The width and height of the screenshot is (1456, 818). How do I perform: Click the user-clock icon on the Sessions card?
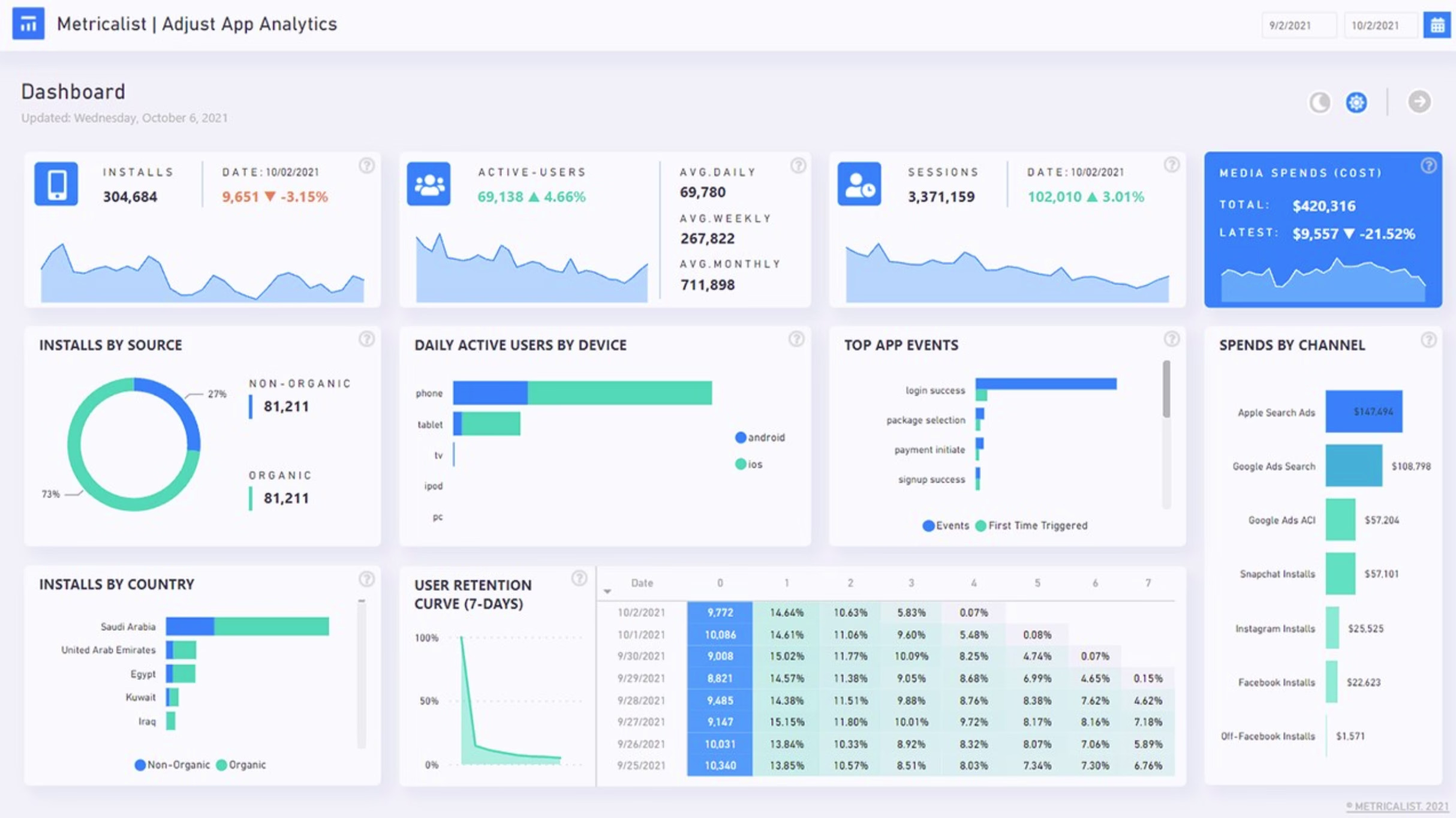pos(859,184)
